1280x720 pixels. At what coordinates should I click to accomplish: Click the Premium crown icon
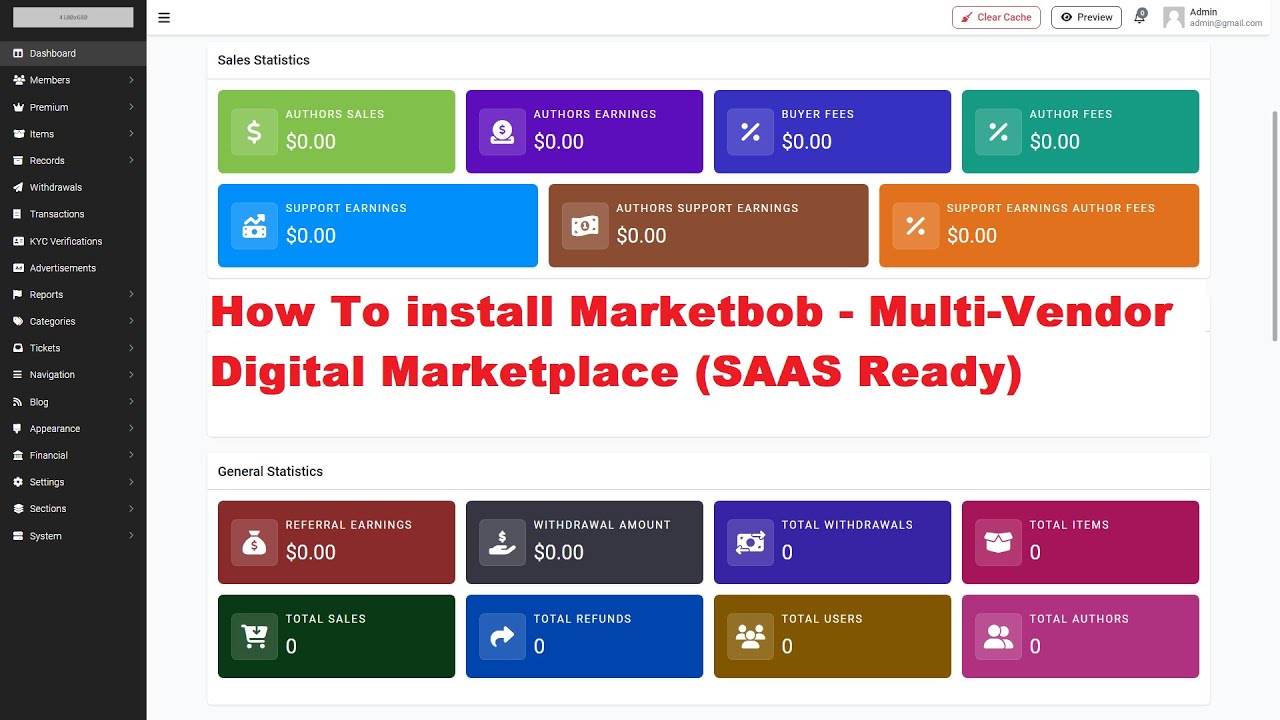pos(18,107)
